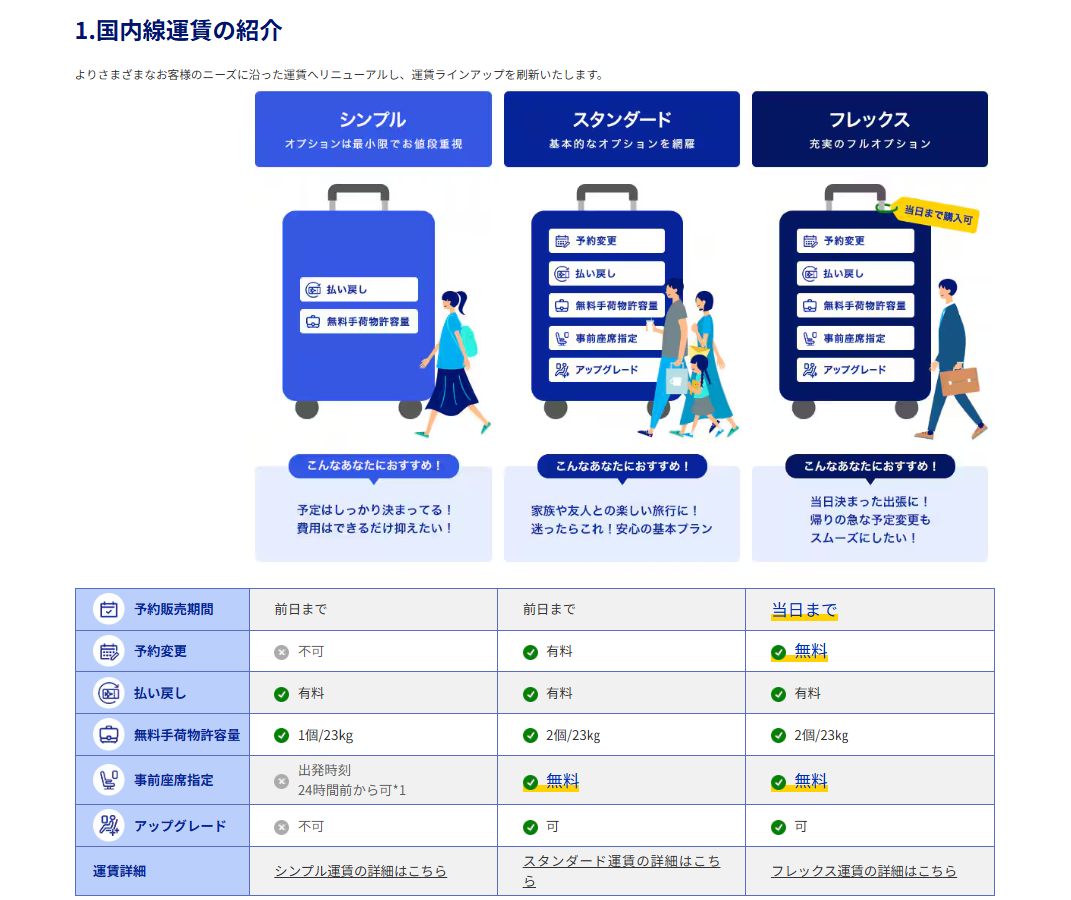Click 家族や友人との楽しい旅行に recommendation text
The image size is (1071, 900).
622,520
